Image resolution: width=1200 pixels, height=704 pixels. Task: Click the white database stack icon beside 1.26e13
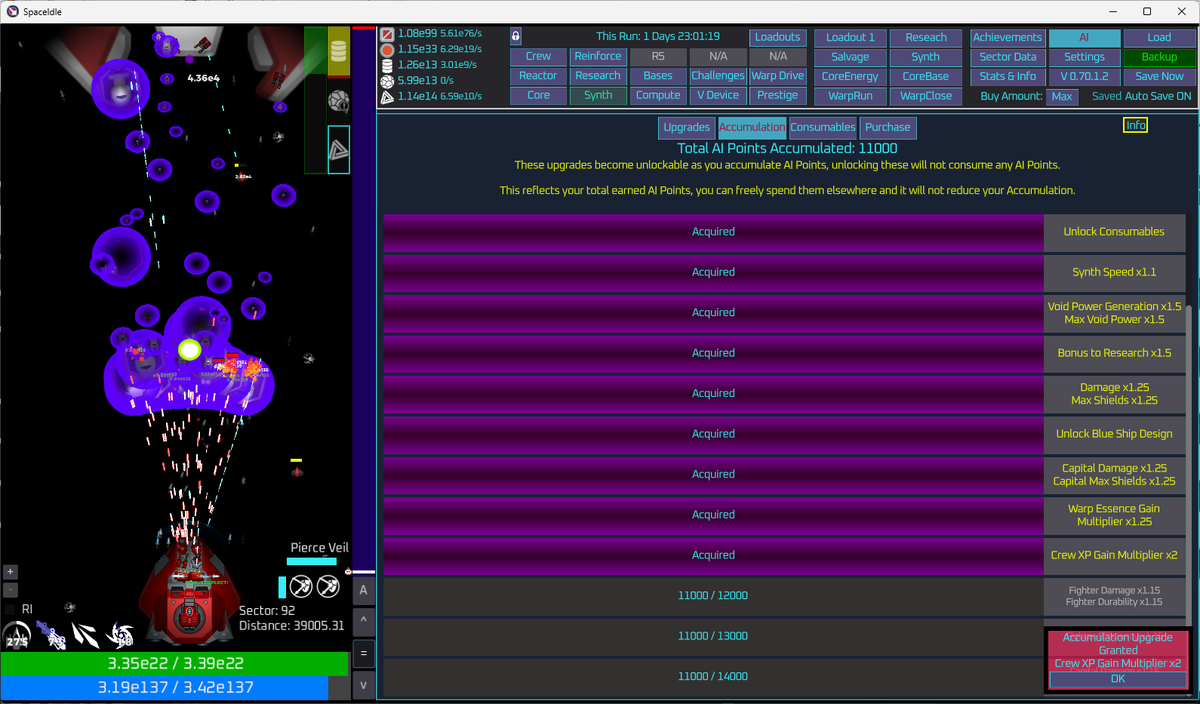pos(387,65)
